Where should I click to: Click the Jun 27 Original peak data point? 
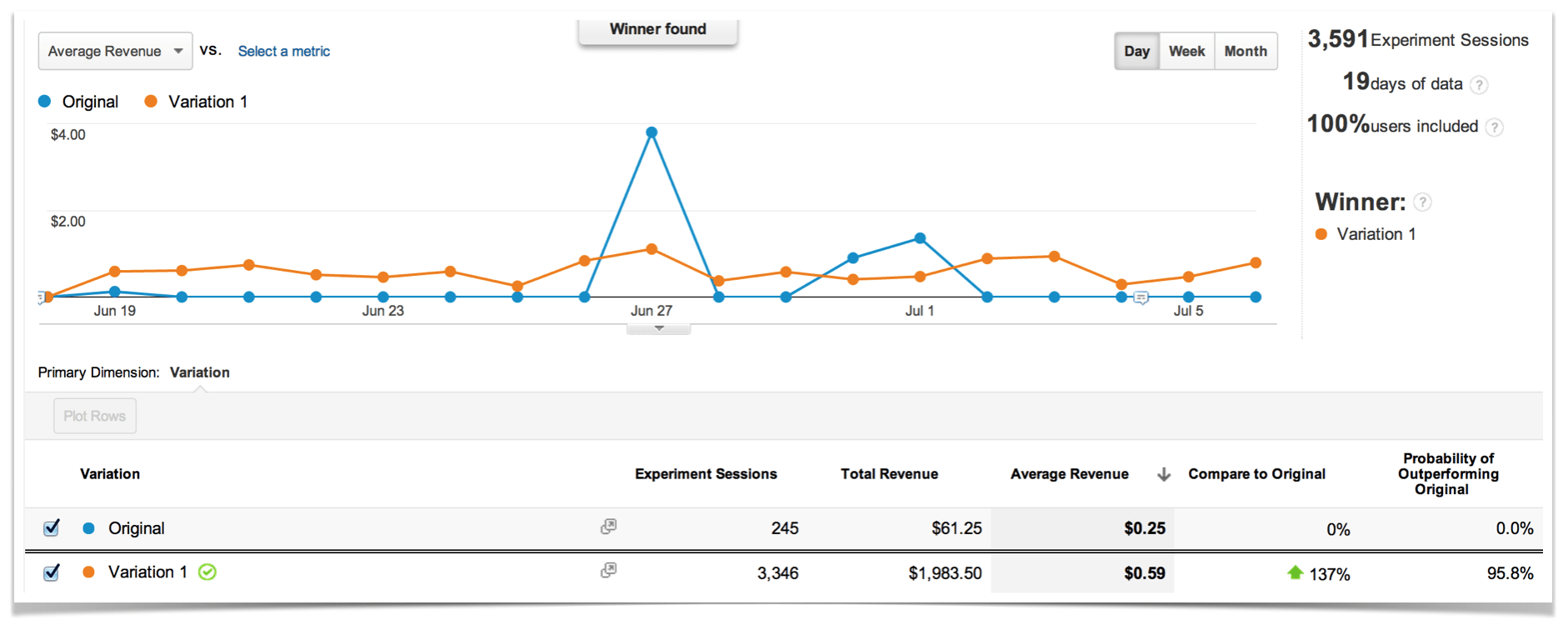click(652, 132)
